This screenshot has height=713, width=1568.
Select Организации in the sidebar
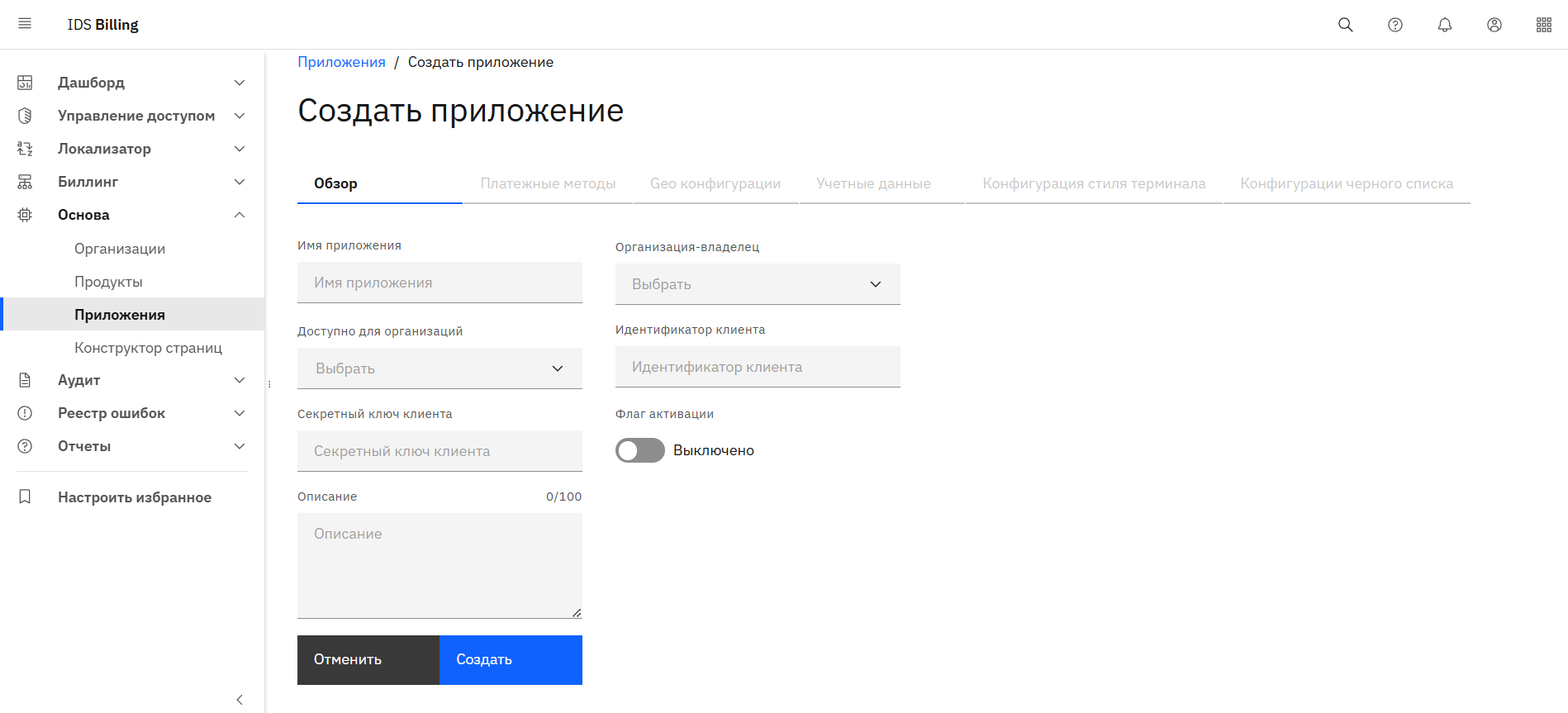tap(120, 249)
